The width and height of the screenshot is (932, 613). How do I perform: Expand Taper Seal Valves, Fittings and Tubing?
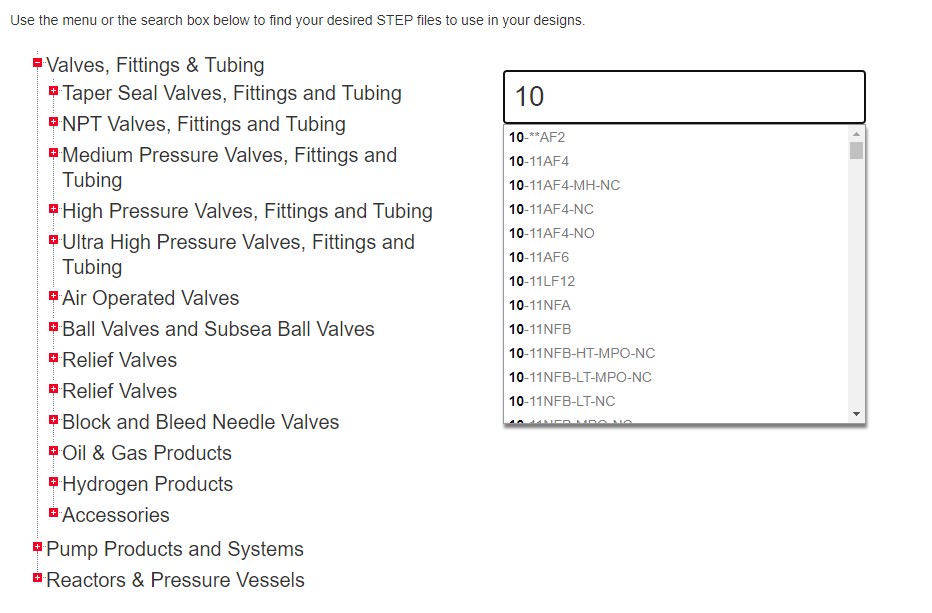click(x=54, y=92)
